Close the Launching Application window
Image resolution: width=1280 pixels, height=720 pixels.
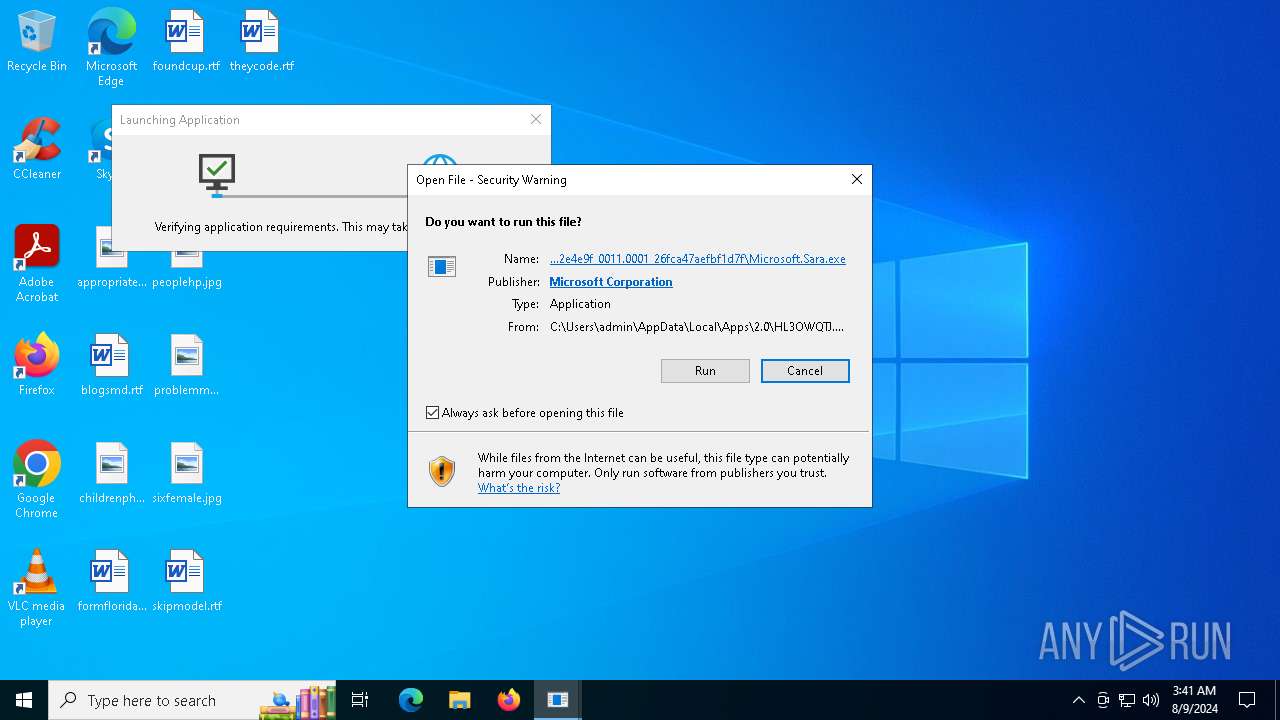tap(536, 120)
